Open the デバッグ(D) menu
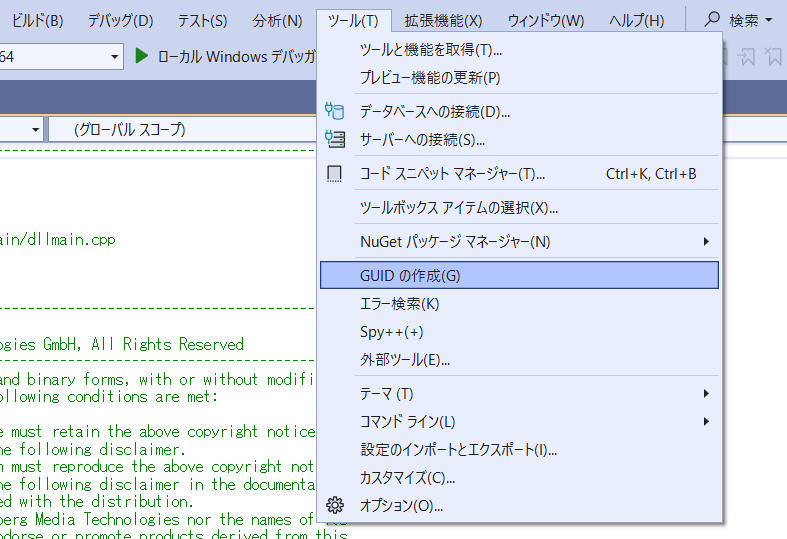This screenshot has width=787, height=539. pyautogui.click(x=120, y=20)
